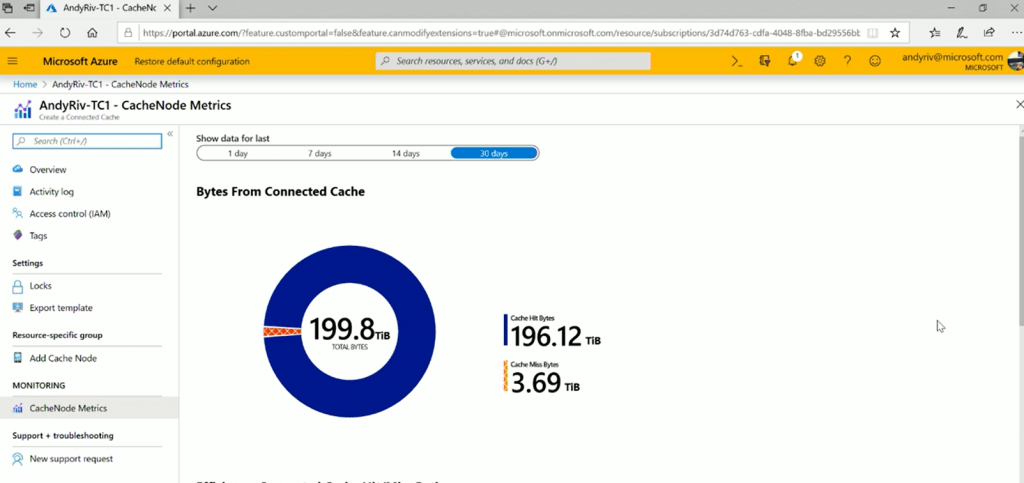This screenshot has height=483, width=1024.
Task: Show data for the last 7 days
Action: pyautogui.click(x=319, y=153)
